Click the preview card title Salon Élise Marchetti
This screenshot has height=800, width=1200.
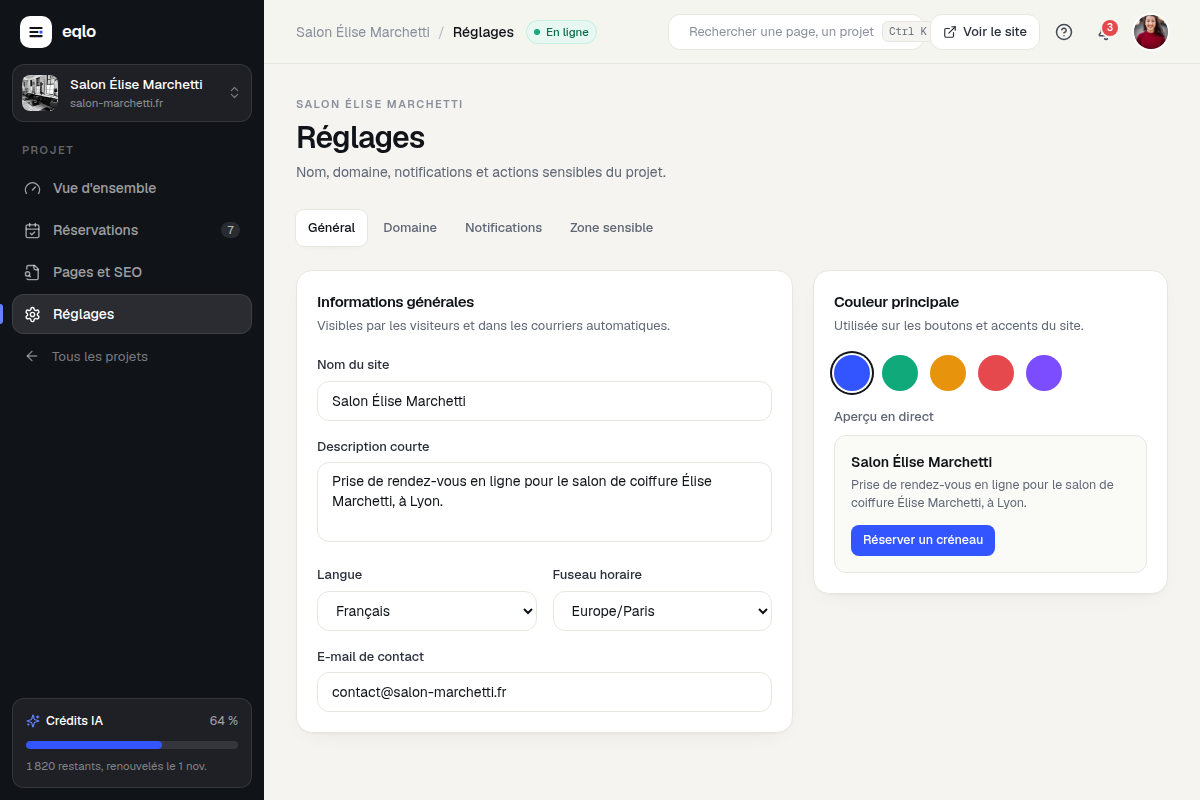[921, 462]
